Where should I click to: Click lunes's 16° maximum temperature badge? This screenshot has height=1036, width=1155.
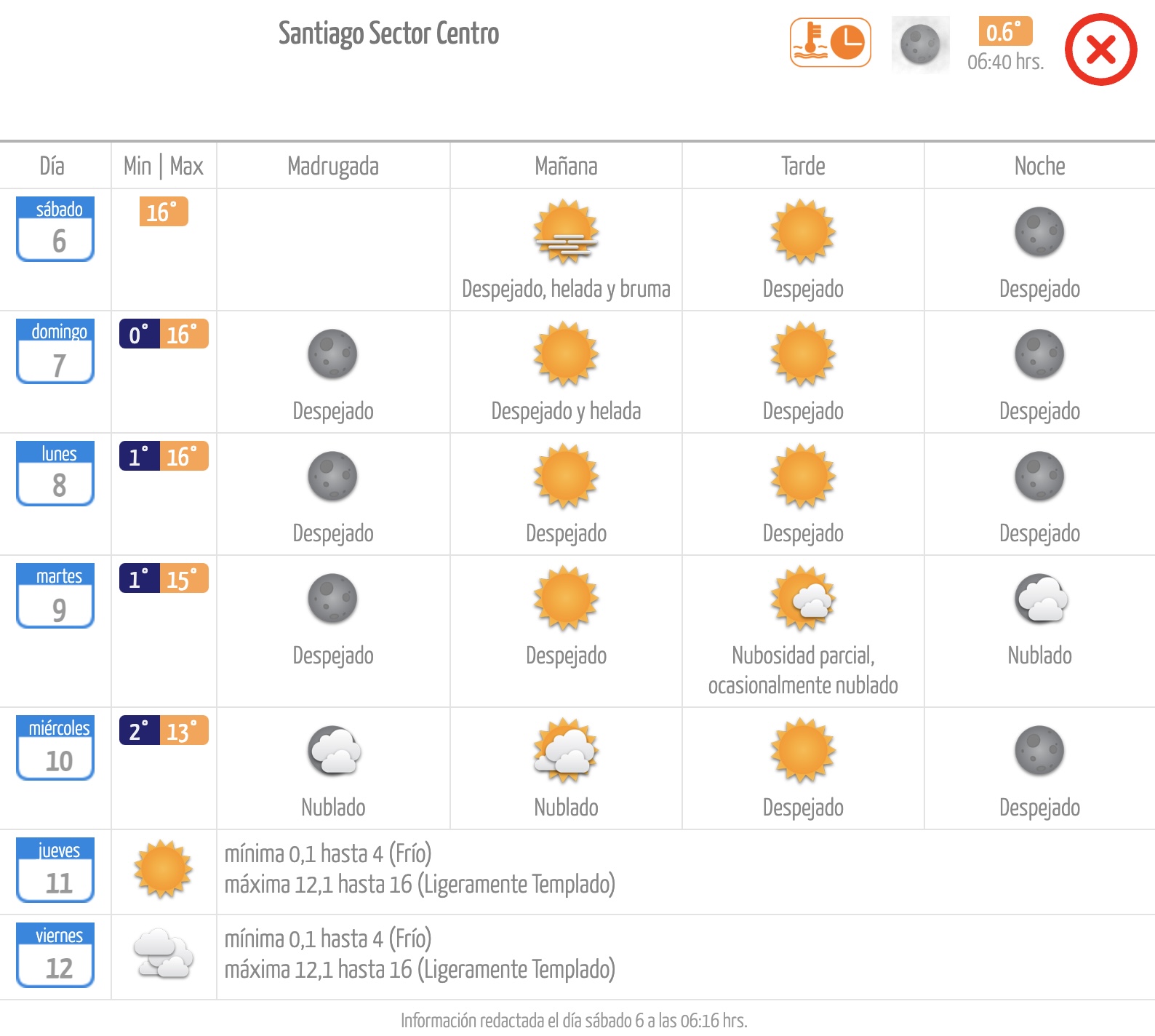[184, 456]
